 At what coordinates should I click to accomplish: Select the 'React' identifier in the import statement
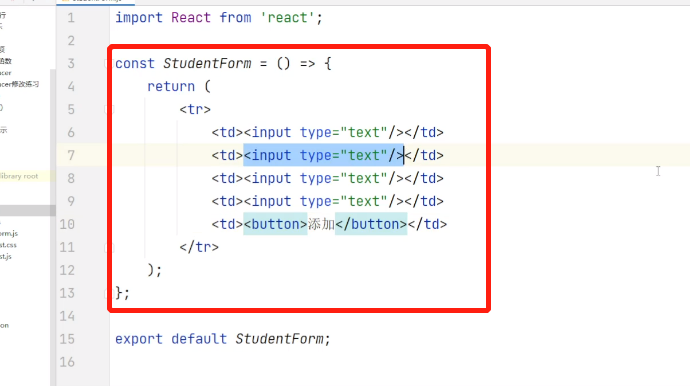(191, 18)
